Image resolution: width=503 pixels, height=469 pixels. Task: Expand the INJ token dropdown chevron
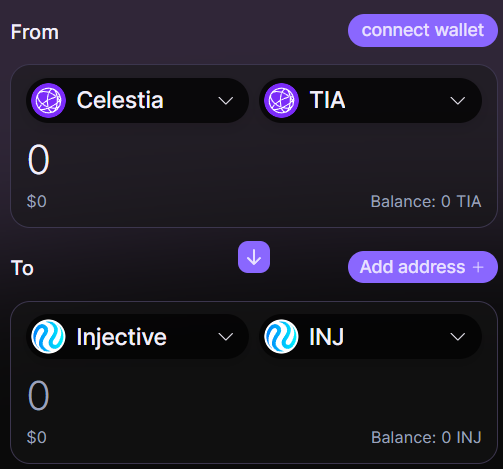pos(458,337)
